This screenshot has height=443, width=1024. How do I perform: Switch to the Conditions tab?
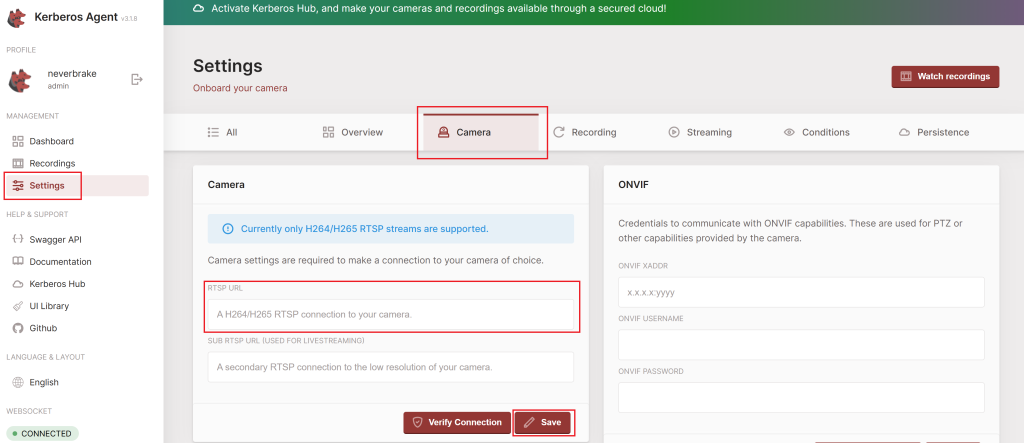pos(816,132)
